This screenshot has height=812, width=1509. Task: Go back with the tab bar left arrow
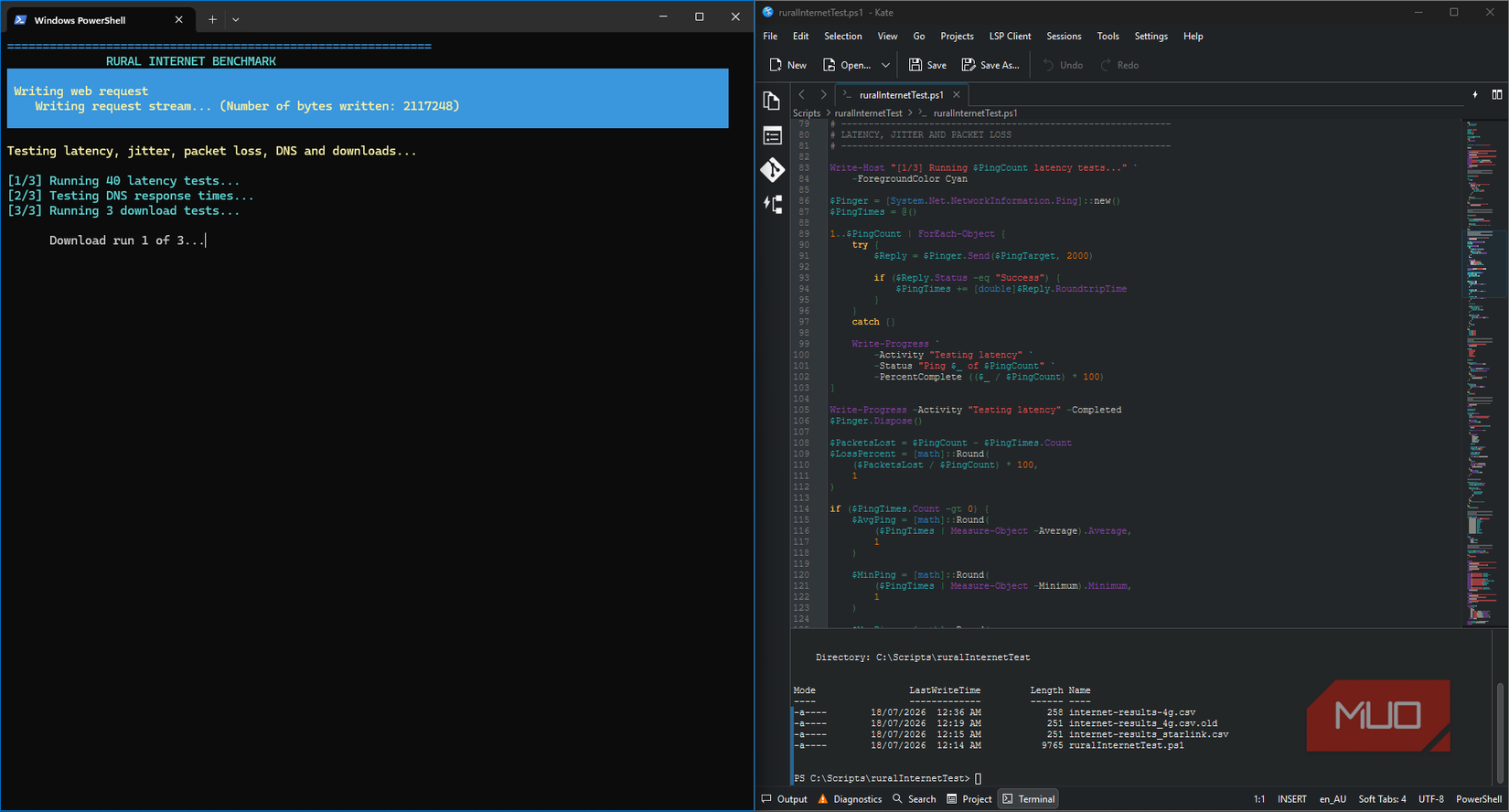(801, 94)
